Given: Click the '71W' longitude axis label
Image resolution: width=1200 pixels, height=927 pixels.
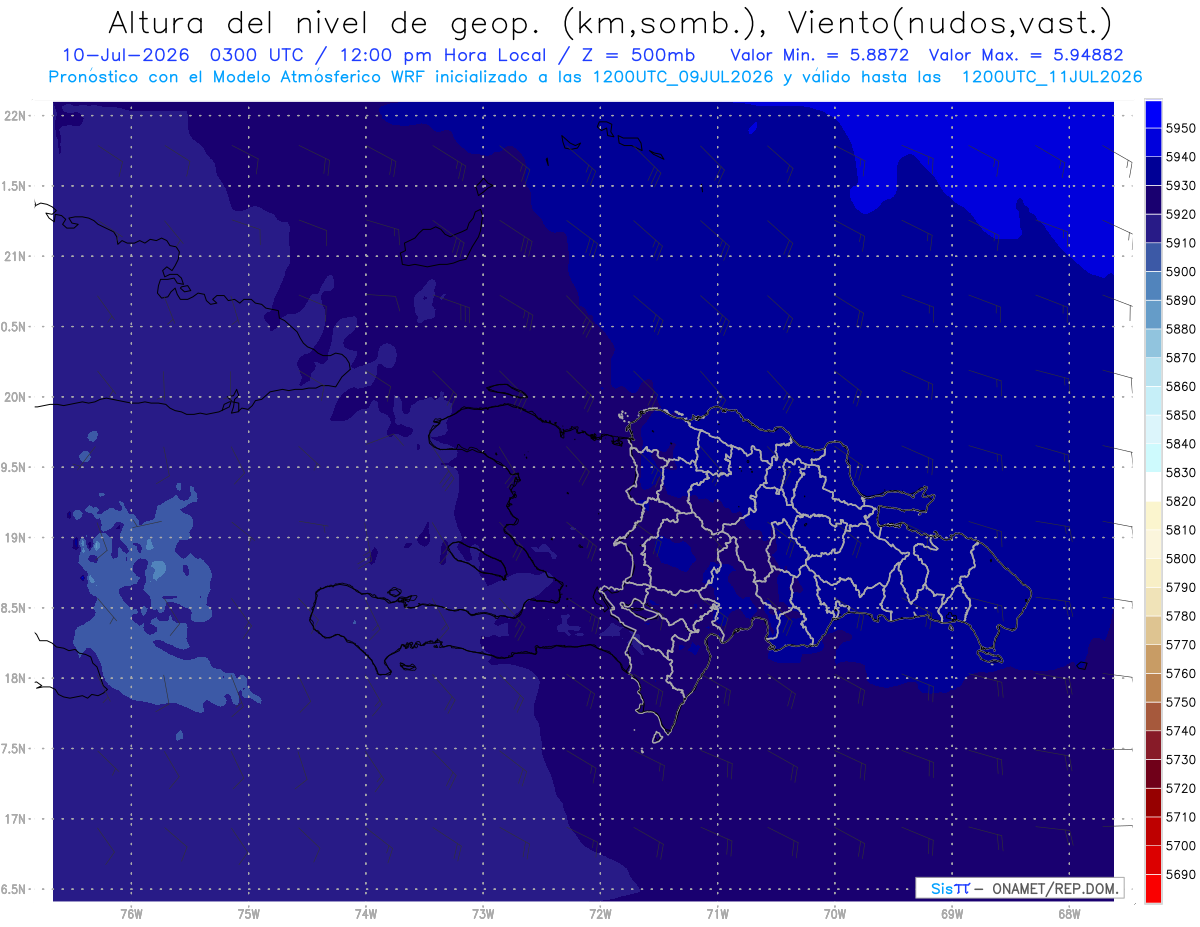Looking at the screenshot, I should [717, 914].
